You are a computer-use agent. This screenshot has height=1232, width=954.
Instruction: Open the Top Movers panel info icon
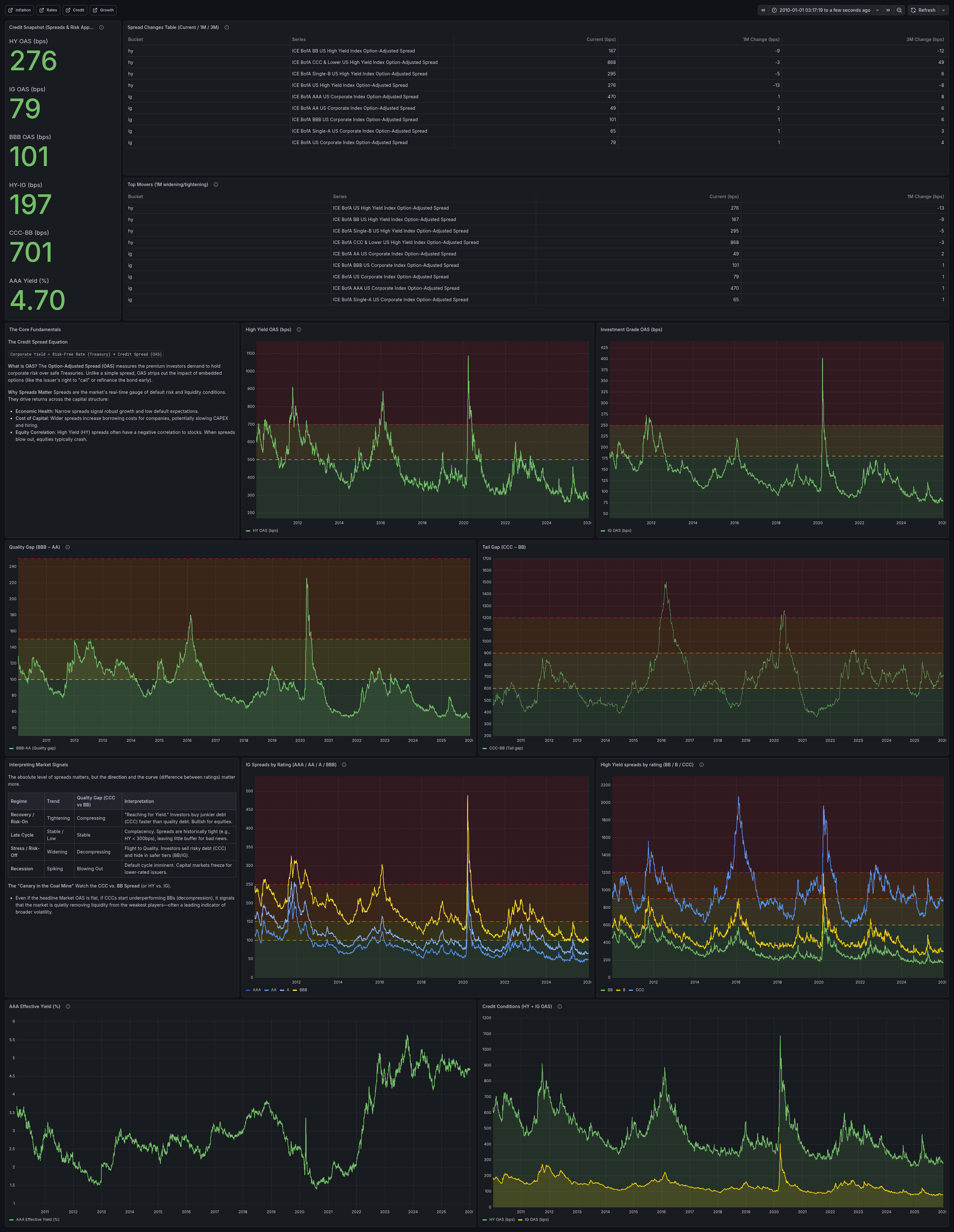coord(216,184)
